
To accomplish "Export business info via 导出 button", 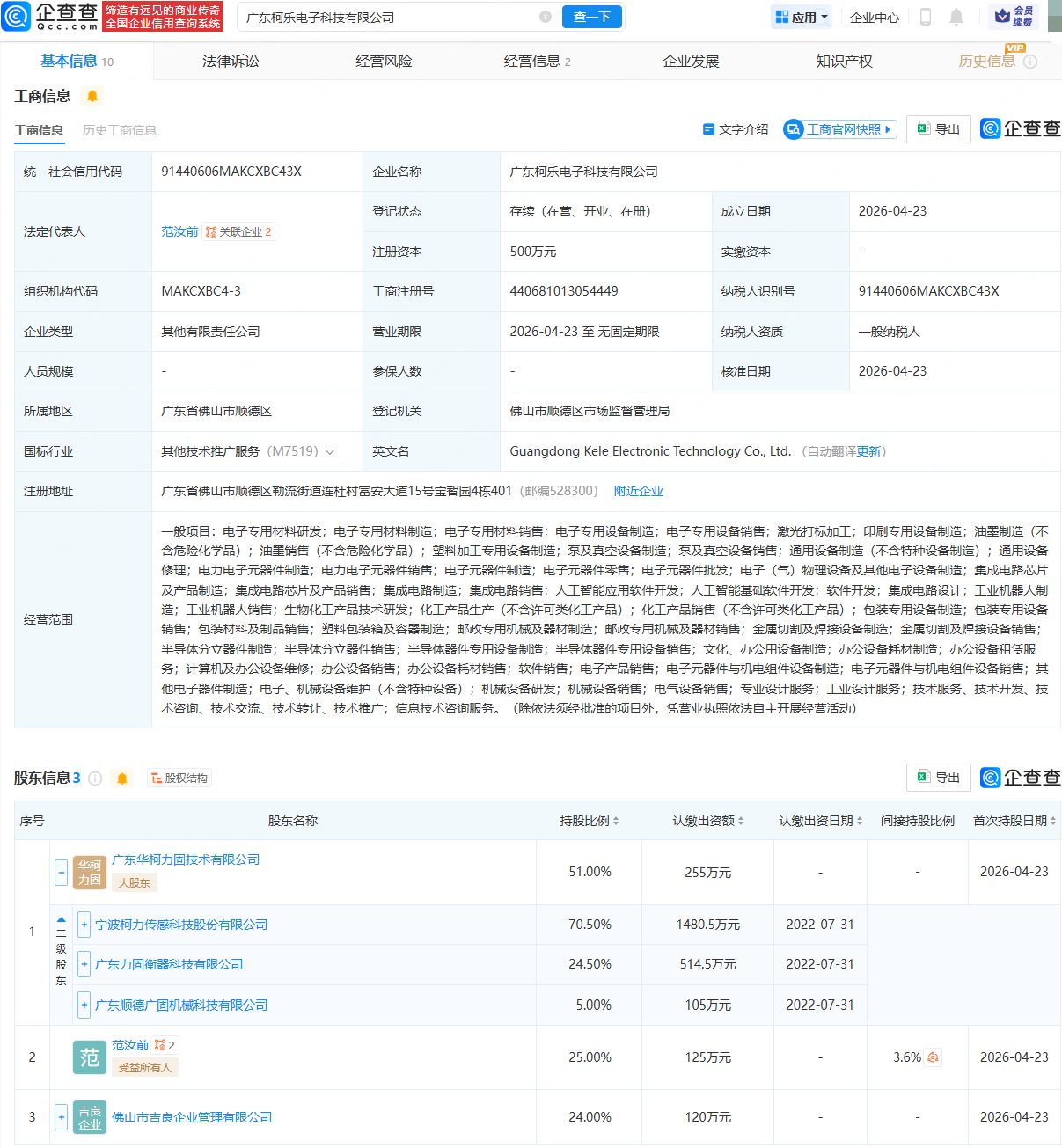I will click(939, 129).
